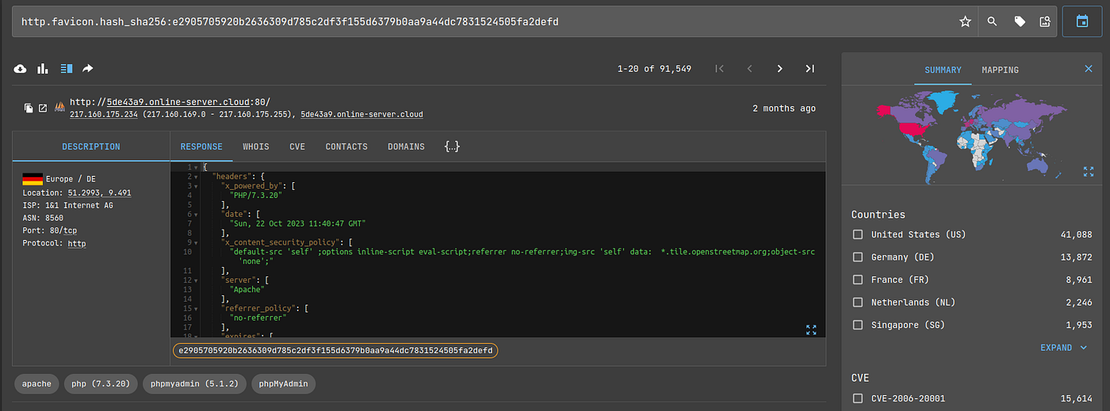Image resolution: width=1110 pixels, height=411 pixels.
Task: Collapse the root JSON object at line 1
Action: [x=196, y=167]
